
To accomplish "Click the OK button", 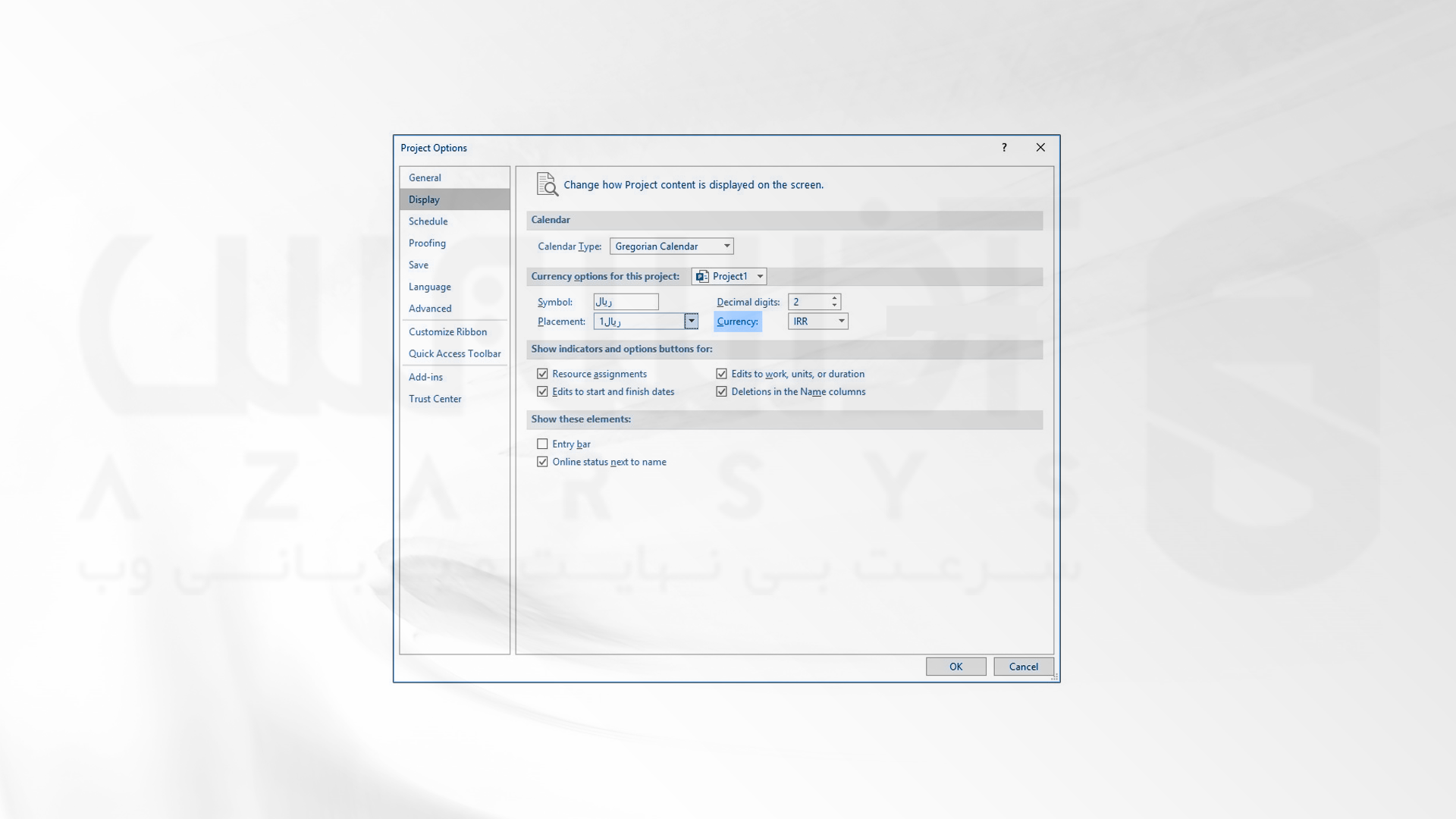I will click(x=955, y=667).
